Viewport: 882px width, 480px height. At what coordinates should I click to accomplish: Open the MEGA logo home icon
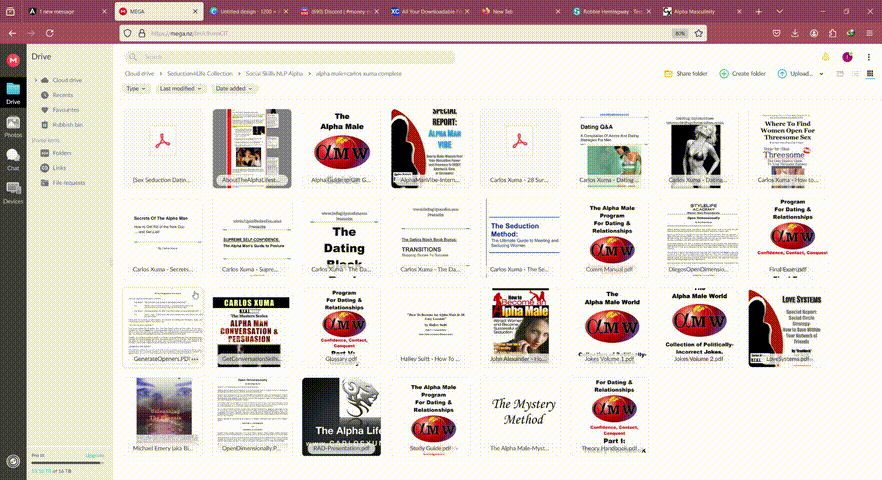13,60
